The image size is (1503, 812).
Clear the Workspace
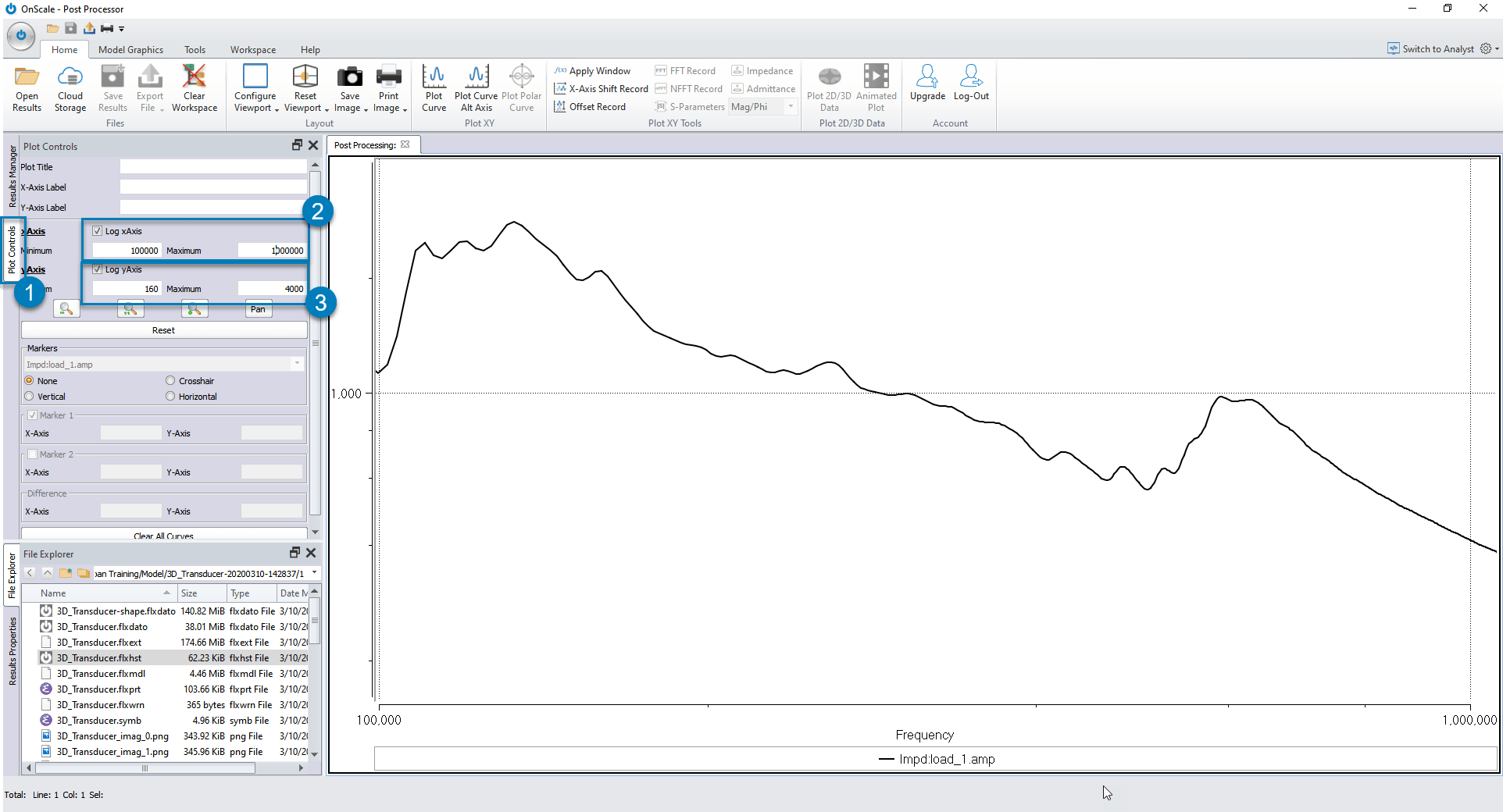click(x=195, y=89)
